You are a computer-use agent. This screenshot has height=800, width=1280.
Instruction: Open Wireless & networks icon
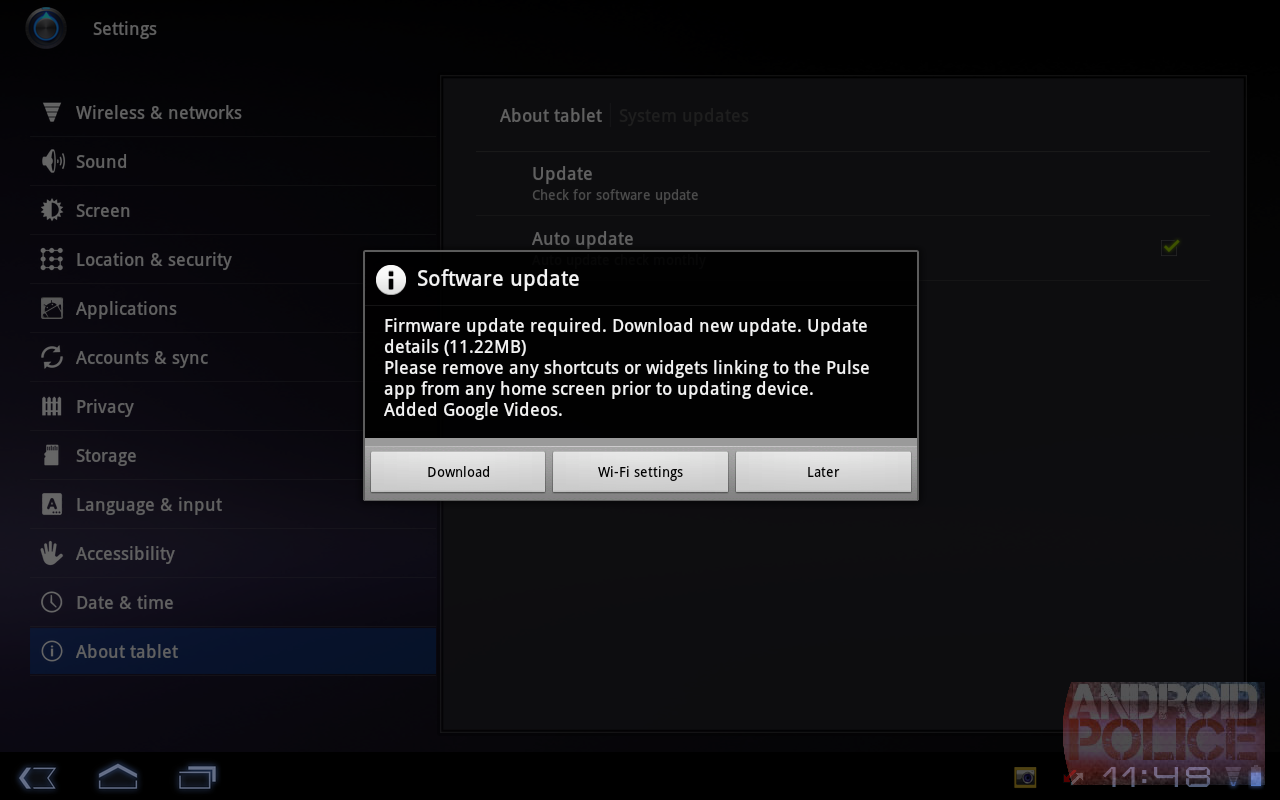pyautogui.click(x=52, y=112)
